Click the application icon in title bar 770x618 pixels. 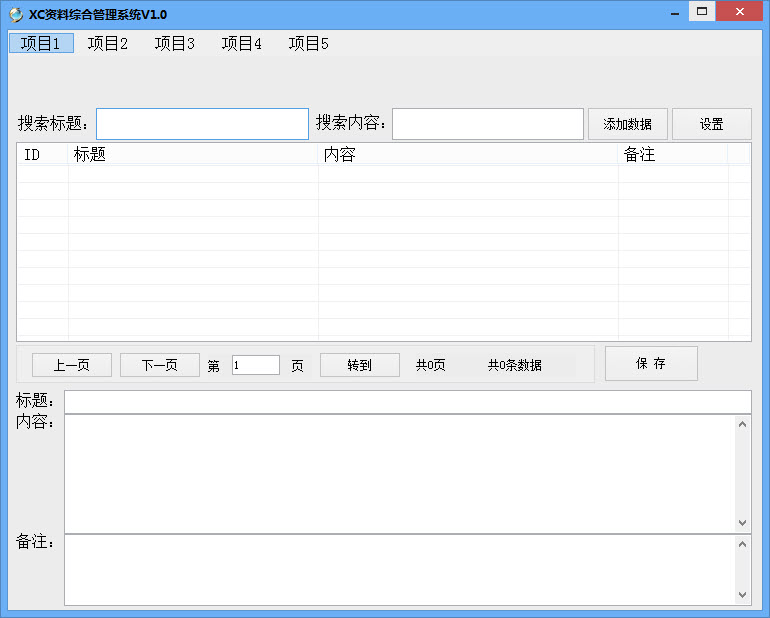click(x=16, y=15)
